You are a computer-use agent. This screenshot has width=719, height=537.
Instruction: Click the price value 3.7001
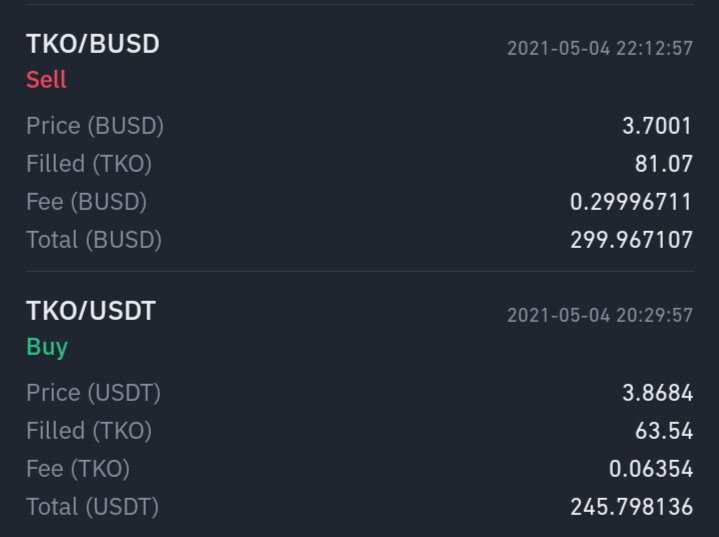(657, 126)
